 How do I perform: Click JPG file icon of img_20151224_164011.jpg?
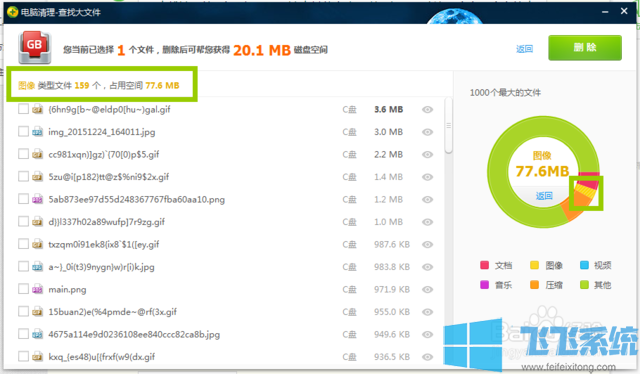coord(38,131)
